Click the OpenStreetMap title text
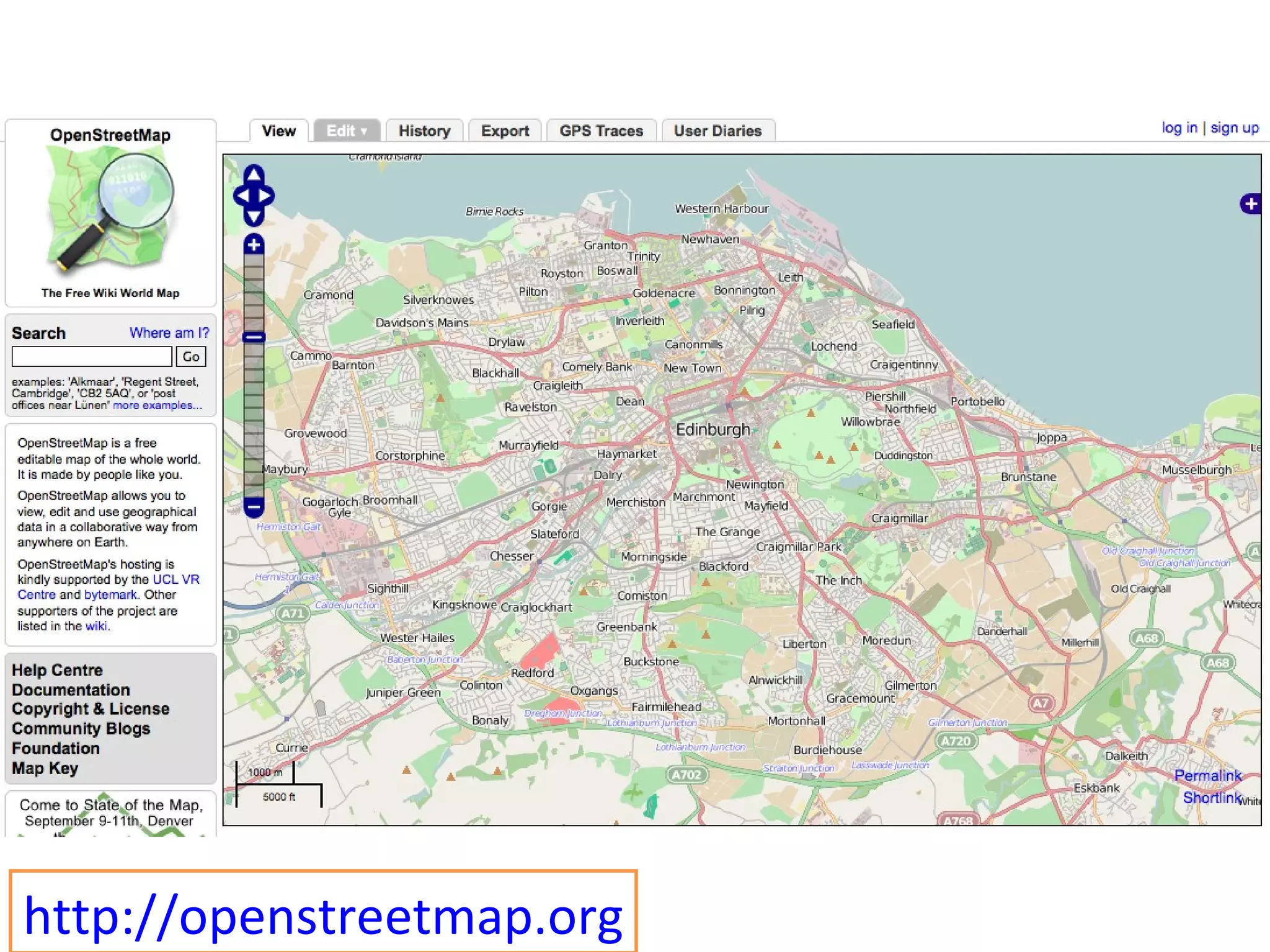The image size is (1270, 952). pos(110,135)
